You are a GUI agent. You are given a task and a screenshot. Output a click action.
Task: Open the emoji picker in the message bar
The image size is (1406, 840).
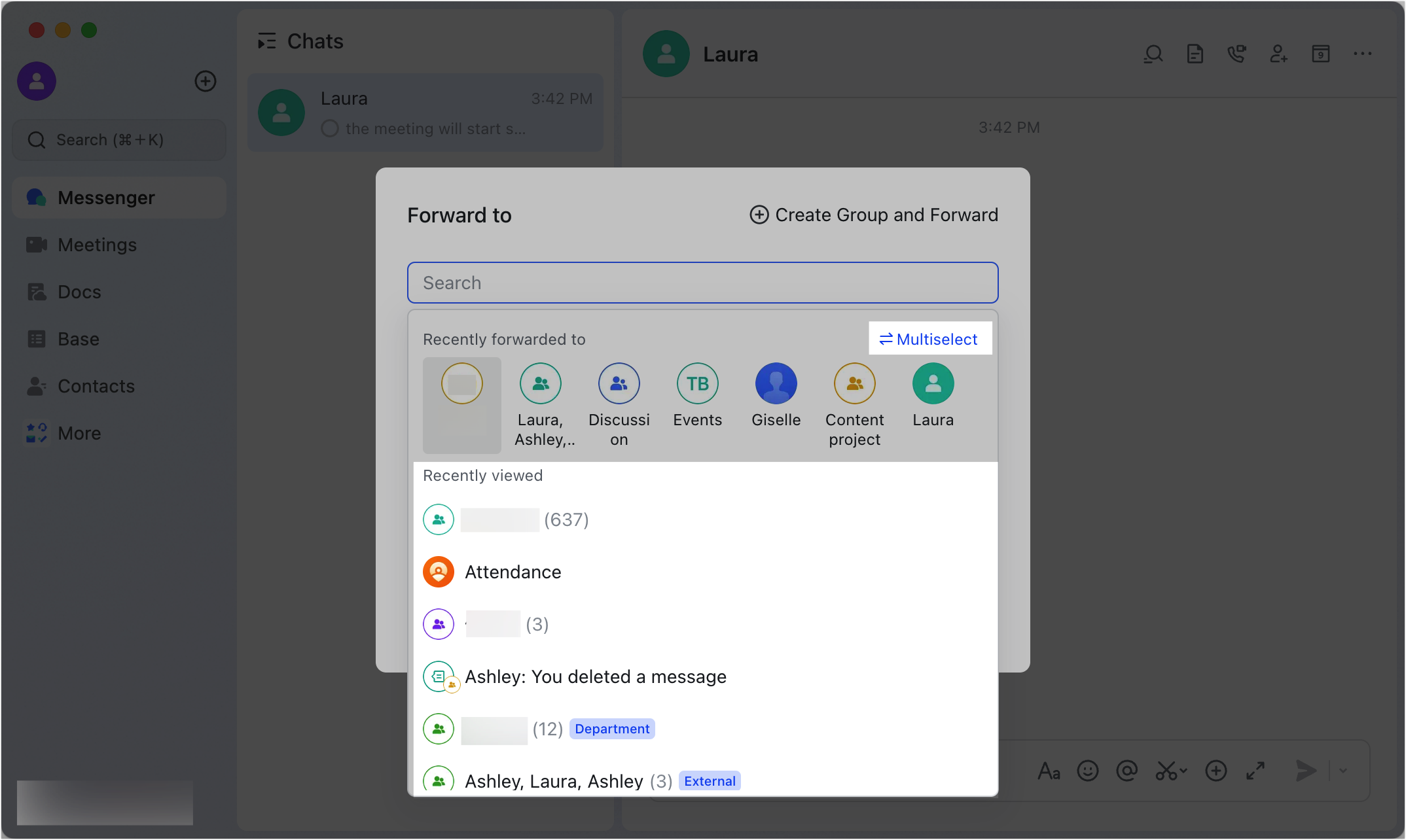(x=1087, y=771)
